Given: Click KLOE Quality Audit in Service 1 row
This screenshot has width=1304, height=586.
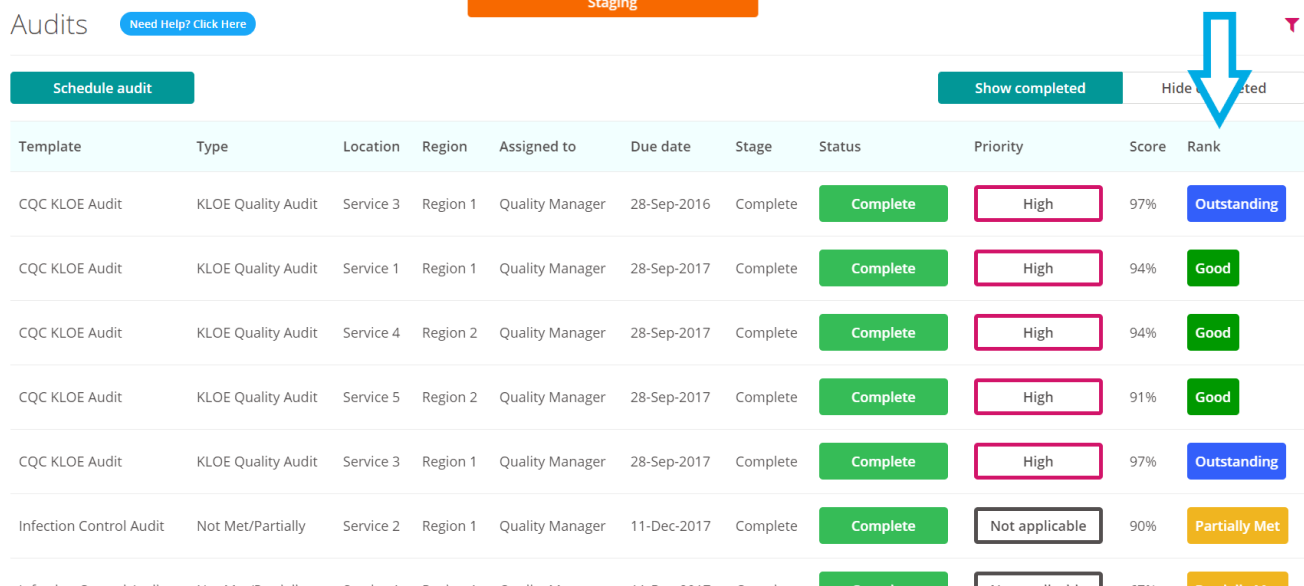Looking at the screenshot, I should pos(257,268).
